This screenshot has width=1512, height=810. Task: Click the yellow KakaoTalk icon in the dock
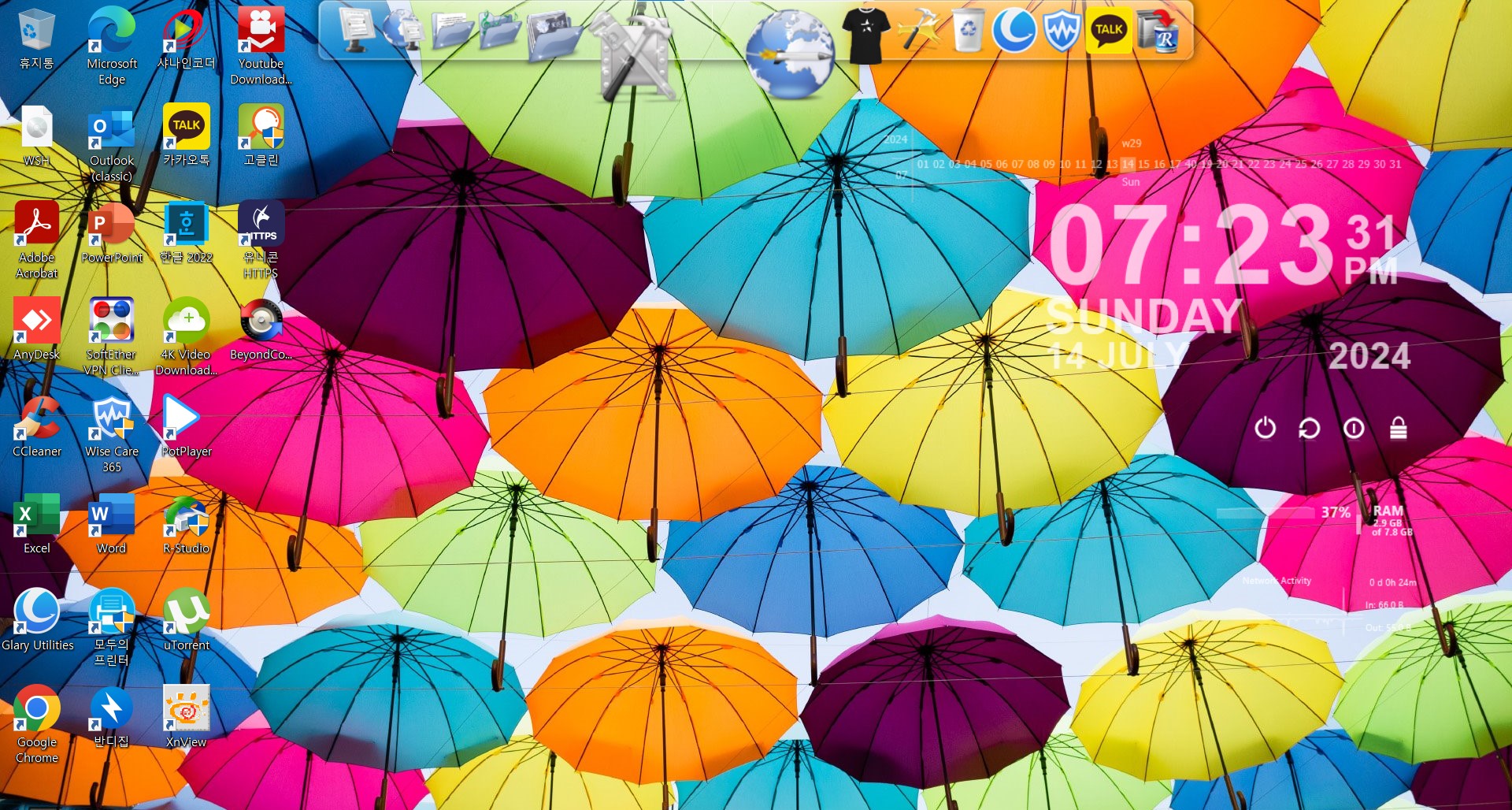1109,30
